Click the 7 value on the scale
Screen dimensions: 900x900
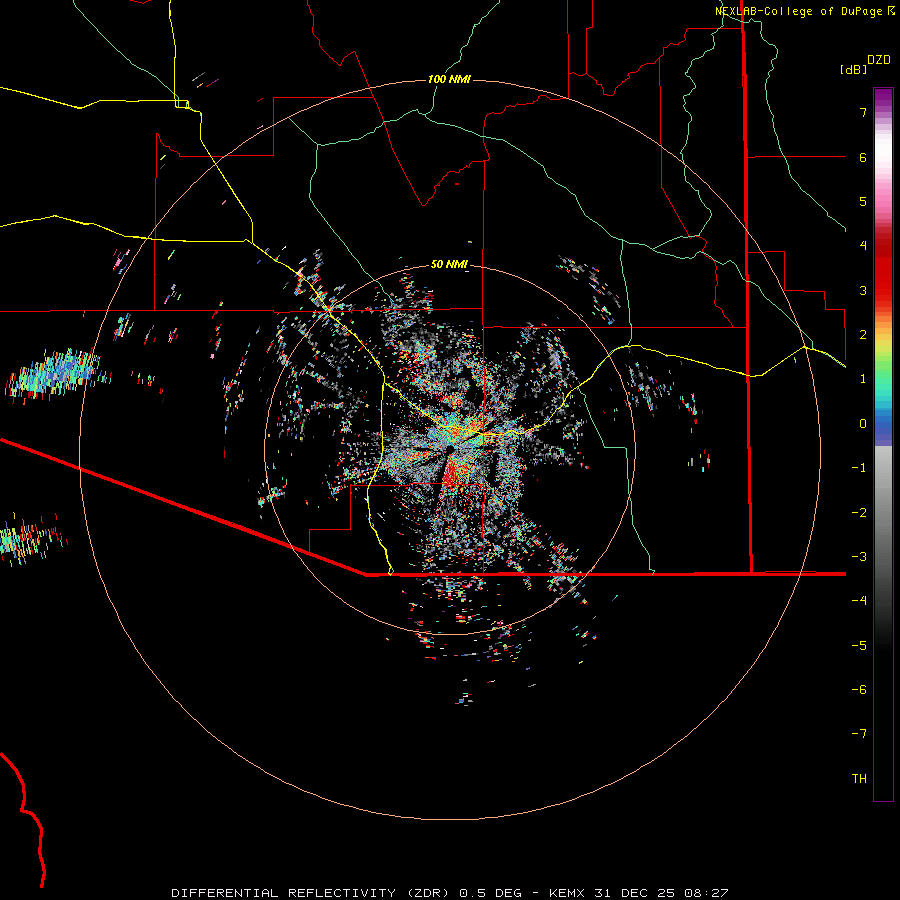click(x=863, y=112)
